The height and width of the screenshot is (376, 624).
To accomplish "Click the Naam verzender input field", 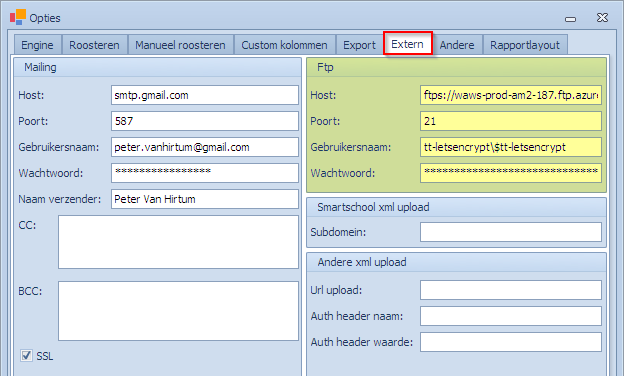I will point(205,199).
